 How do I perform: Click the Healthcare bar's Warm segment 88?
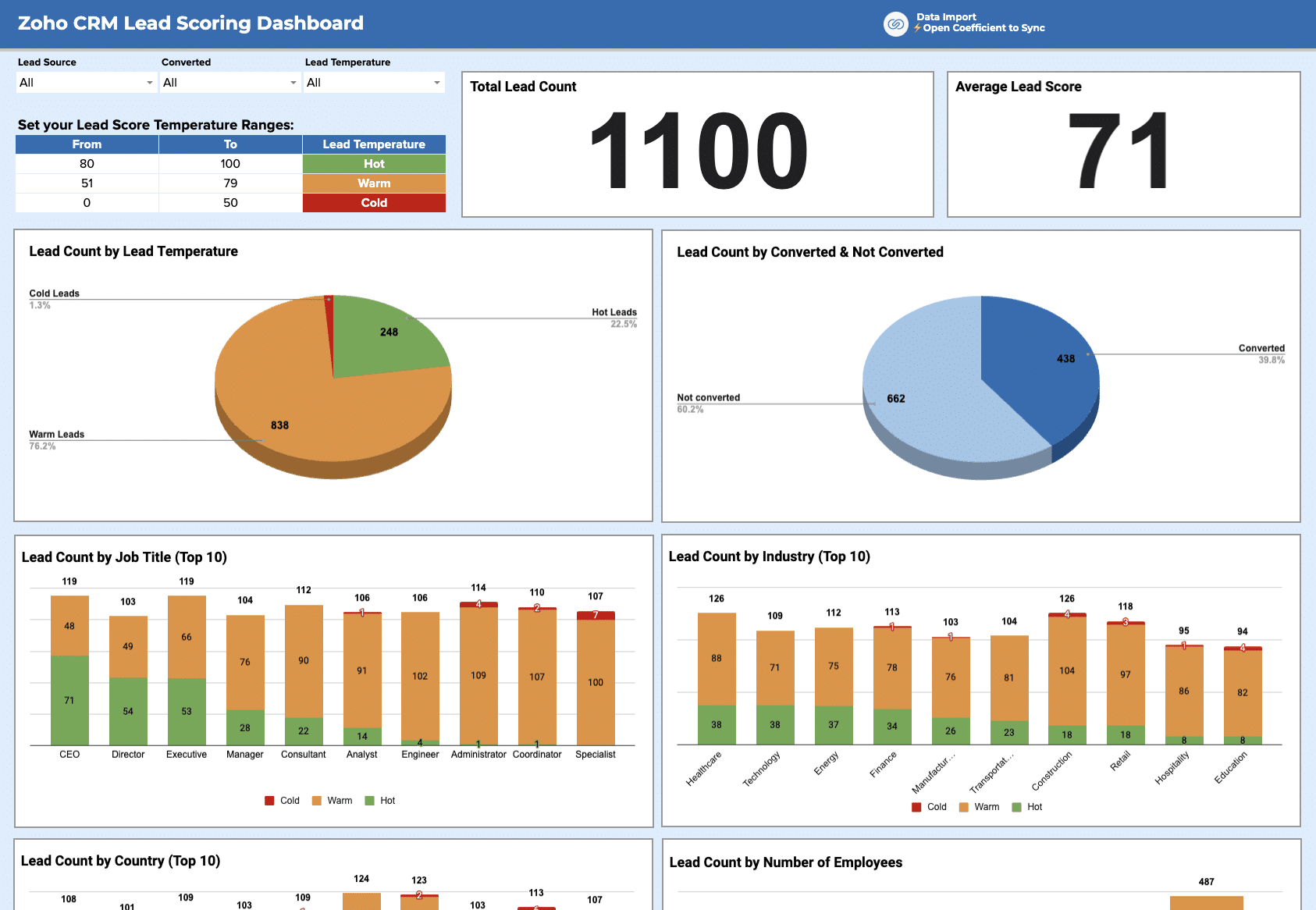tap(717, 659)
